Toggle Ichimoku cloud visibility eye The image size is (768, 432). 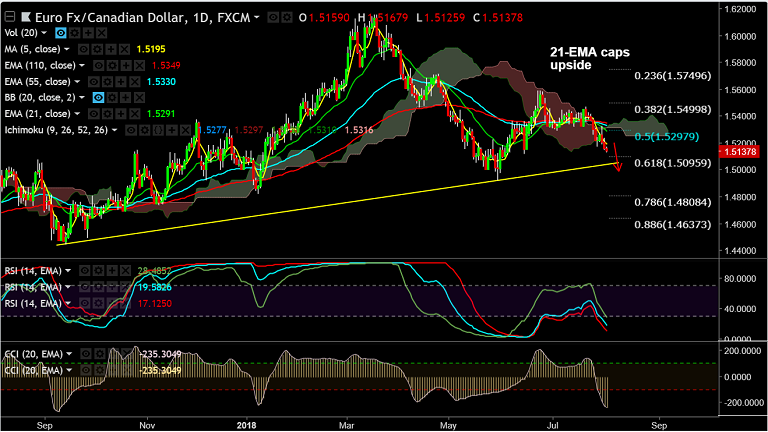coord(131,130)
